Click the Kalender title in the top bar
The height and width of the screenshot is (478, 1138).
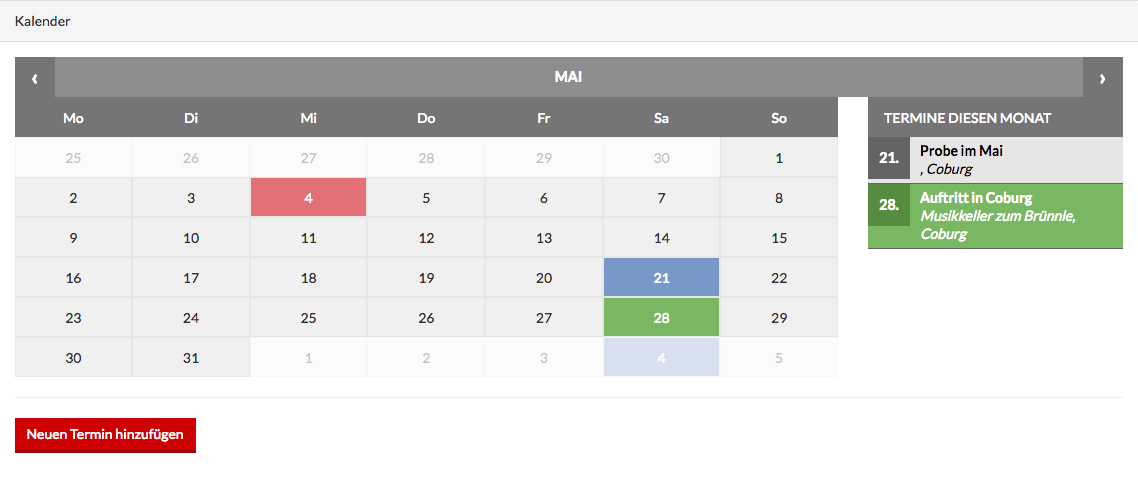click(43, 21)
